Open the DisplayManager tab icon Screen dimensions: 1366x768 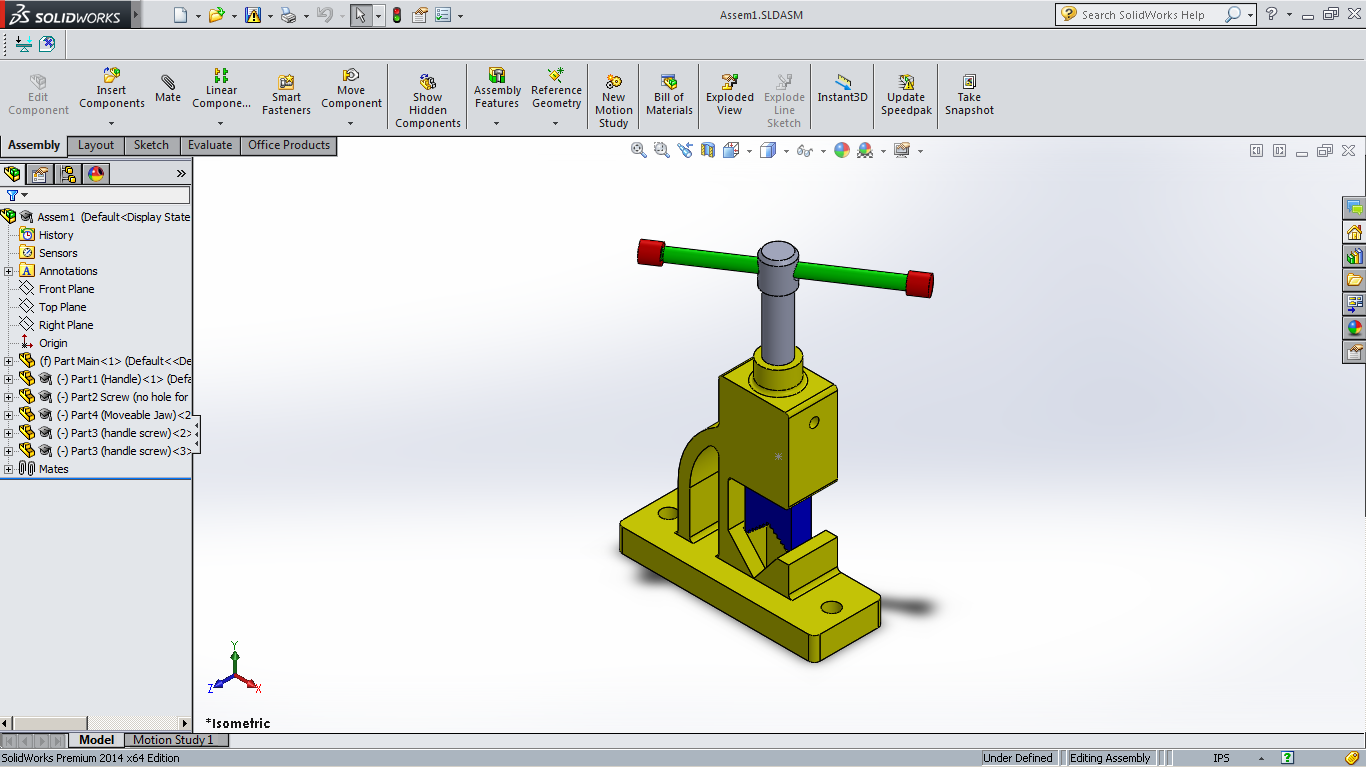point(96,174)
